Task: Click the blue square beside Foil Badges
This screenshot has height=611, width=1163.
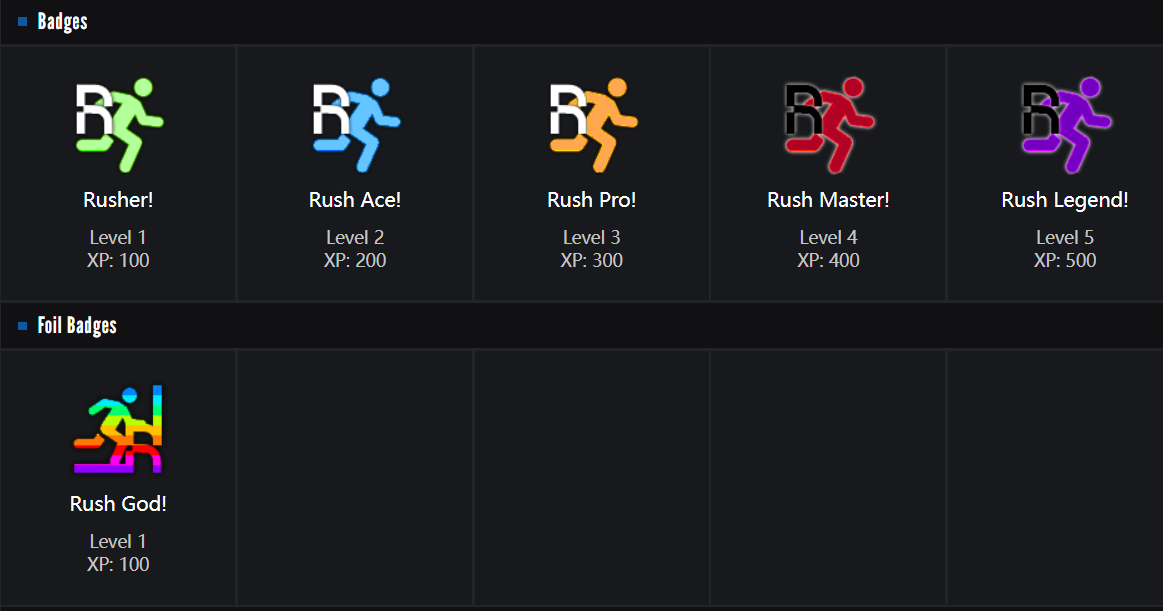Action: (23, 325)
